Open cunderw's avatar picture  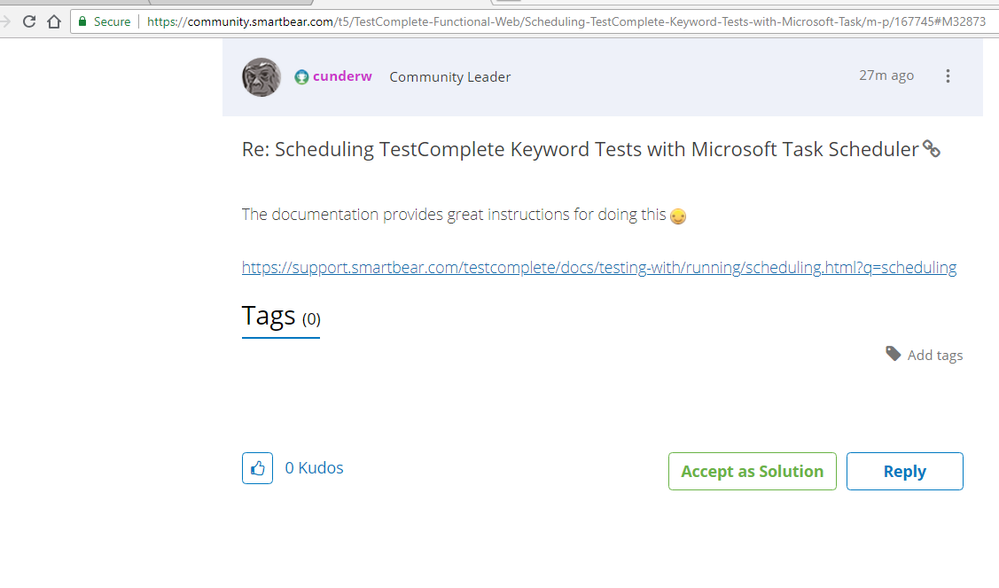pyautogui.click(x=261, y=77)
